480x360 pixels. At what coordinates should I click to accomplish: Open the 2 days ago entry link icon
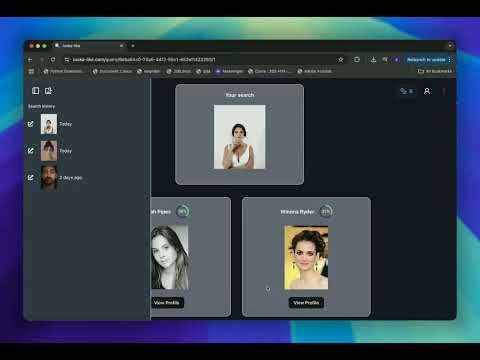coord(31,177)
